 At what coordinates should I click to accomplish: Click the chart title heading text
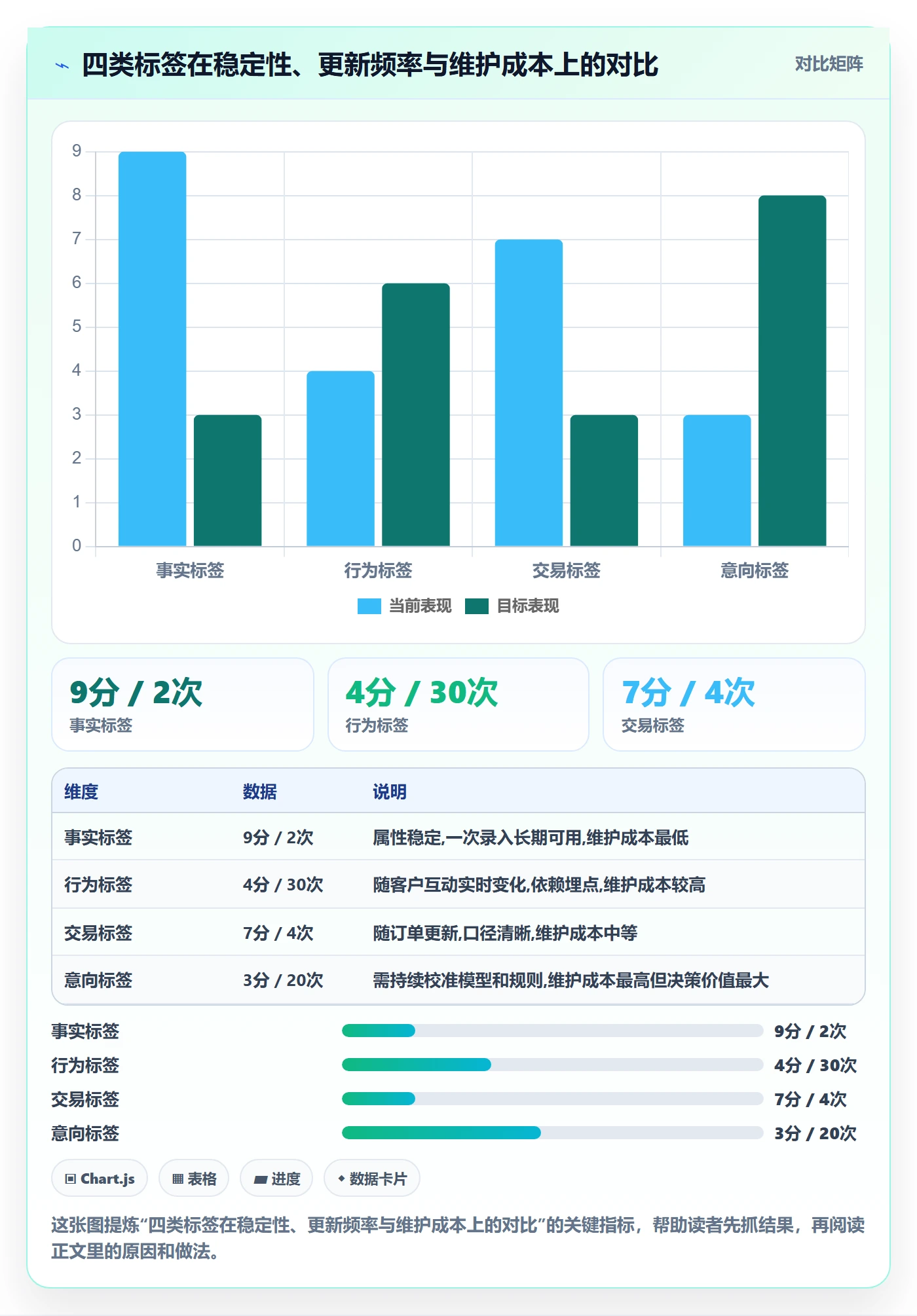click(370, 65)
